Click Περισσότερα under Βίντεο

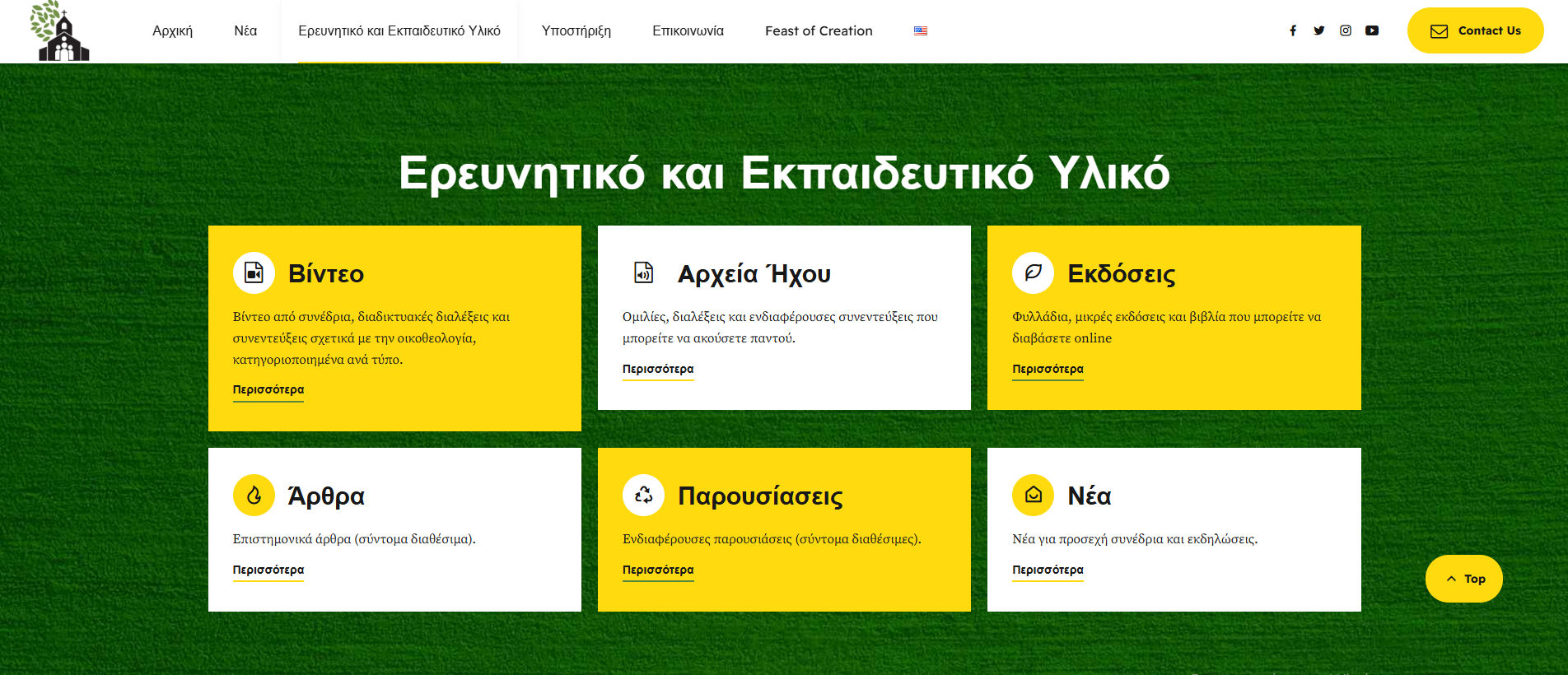pos(268,390)
